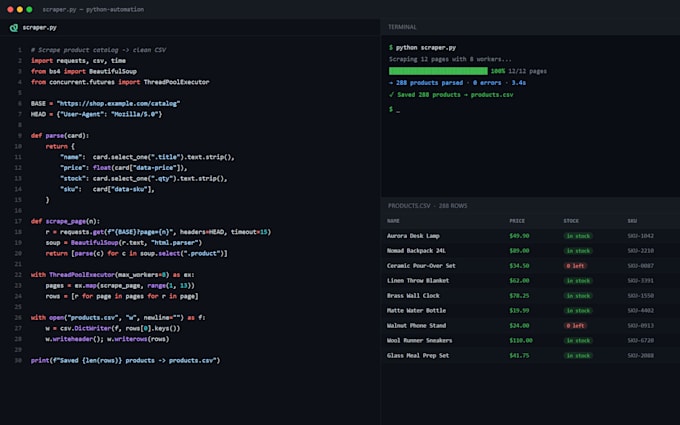Click the SKU-1550 cell
Screen dimensions: 680x425
pos(641,295)
